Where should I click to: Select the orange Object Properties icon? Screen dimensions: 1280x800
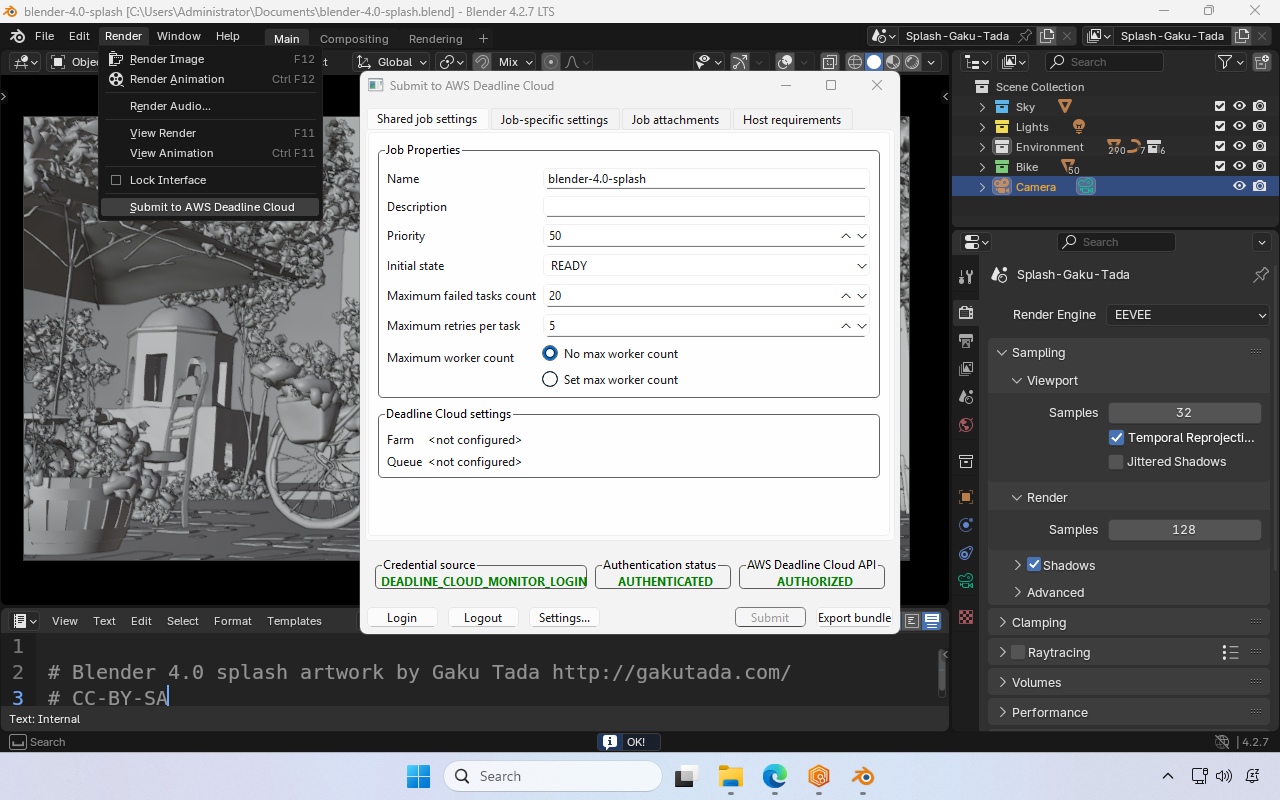click(x=965, y=496)
